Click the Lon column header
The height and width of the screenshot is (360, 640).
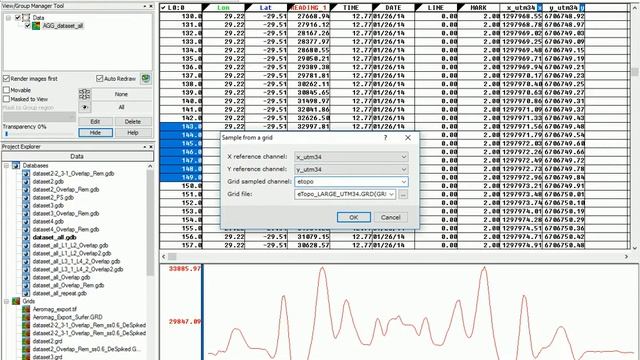coord(223,8)
